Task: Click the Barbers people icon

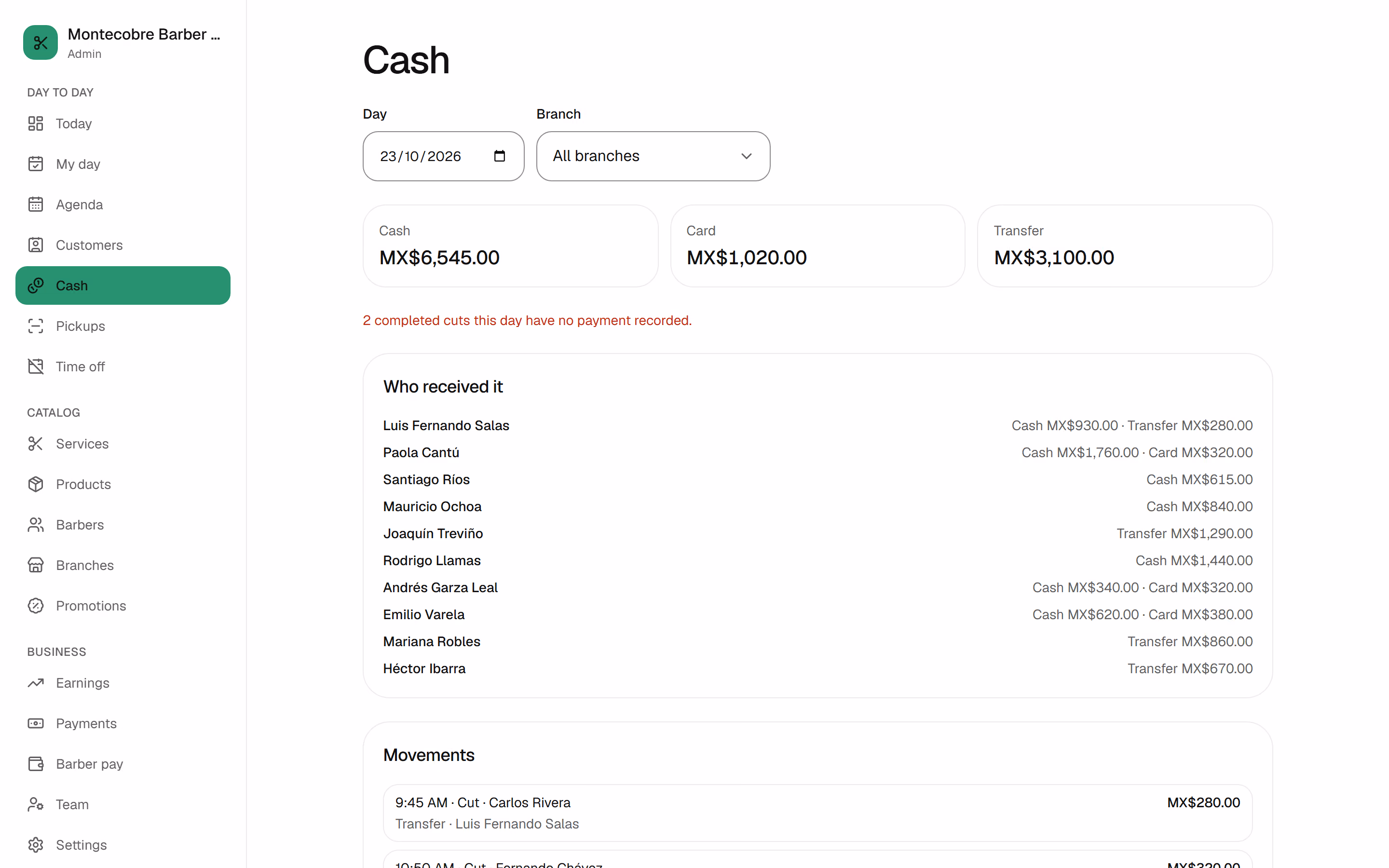Action: click(x=36, y=525)
